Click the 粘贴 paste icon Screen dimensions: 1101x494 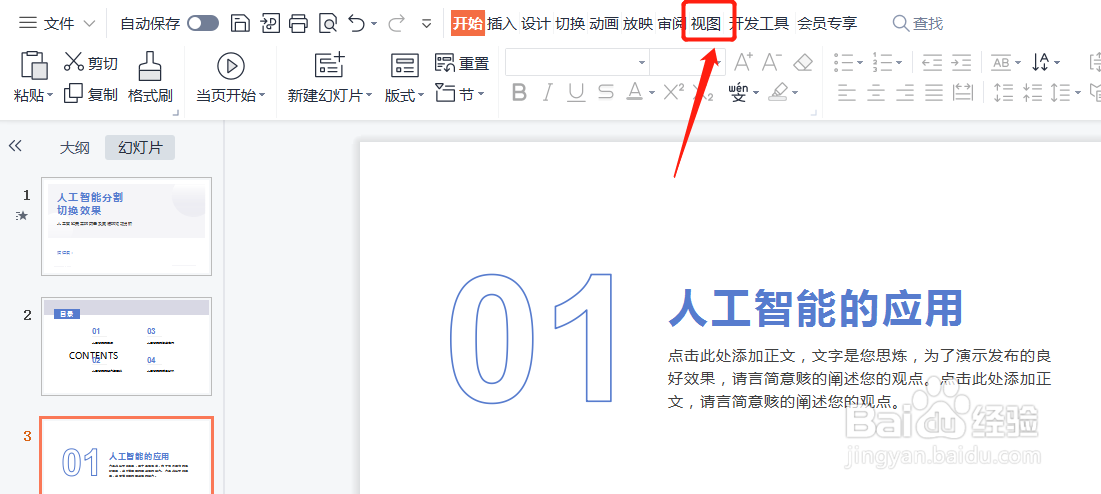click(x=34, y=65)
